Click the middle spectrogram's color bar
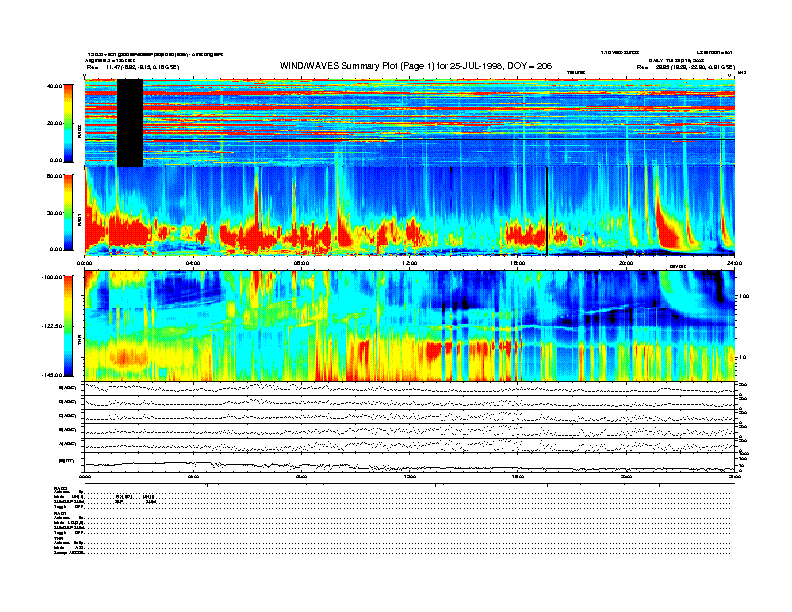The image size is (792, 612). click(68, 212)
